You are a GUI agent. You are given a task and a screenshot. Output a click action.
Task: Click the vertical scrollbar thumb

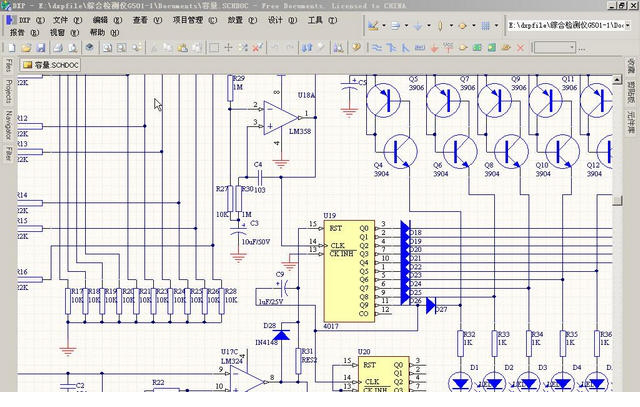click(617, 200)
